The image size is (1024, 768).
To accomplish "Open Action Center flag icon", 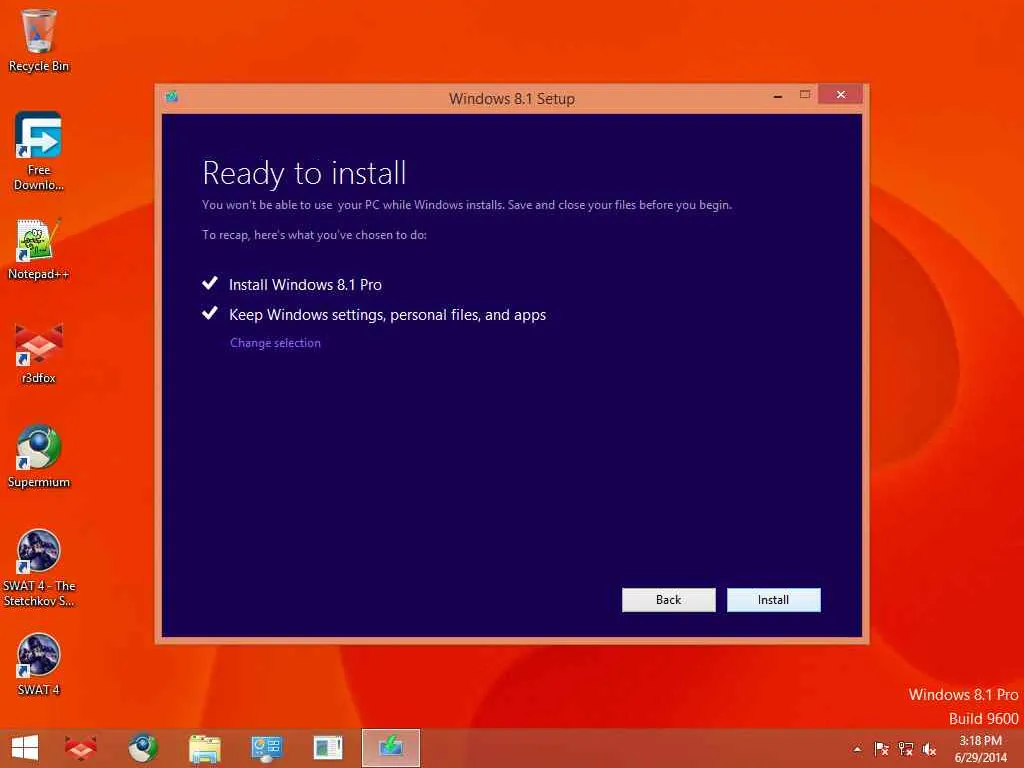I will point(881,749).
